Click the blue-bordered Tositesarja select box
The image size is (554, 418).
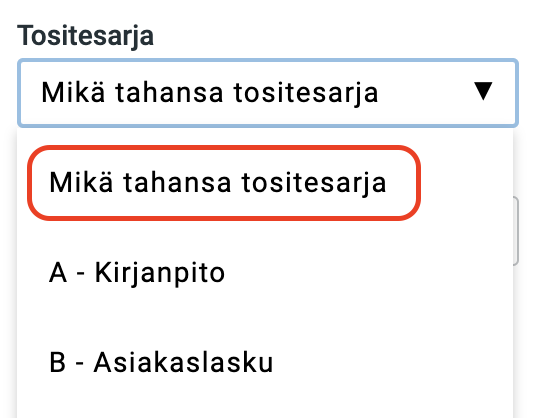point(268,93)
